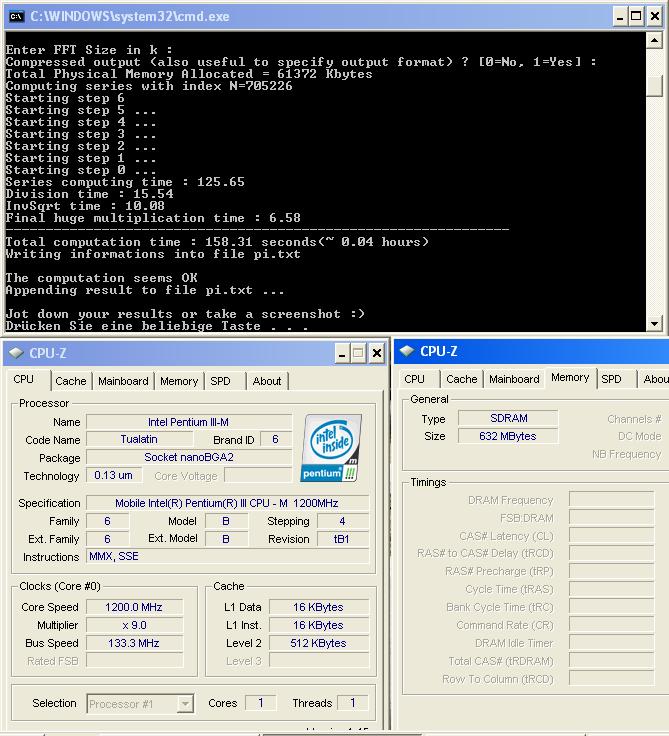Switch to Mainboard tab in right CPU-Z
The image size is (669, 736).
coord(514,379)
